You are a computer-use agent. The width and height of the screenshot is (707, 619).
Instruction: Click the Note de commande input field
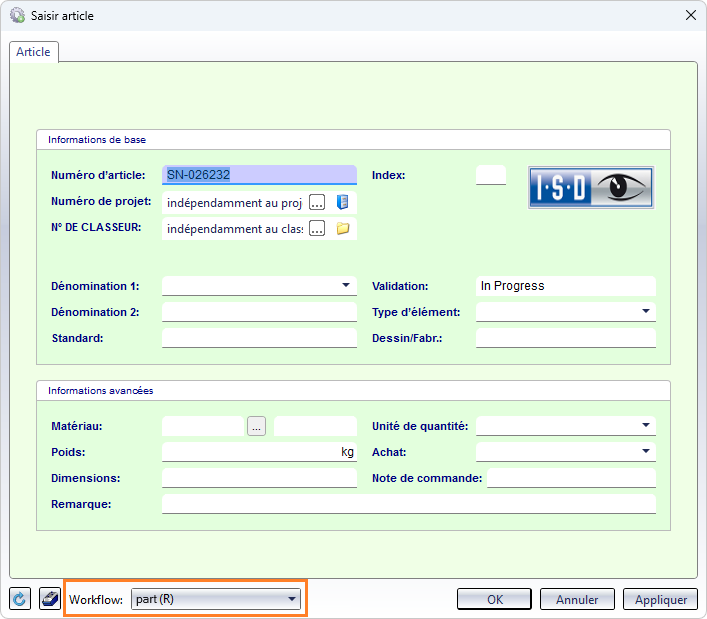point(571,478)
